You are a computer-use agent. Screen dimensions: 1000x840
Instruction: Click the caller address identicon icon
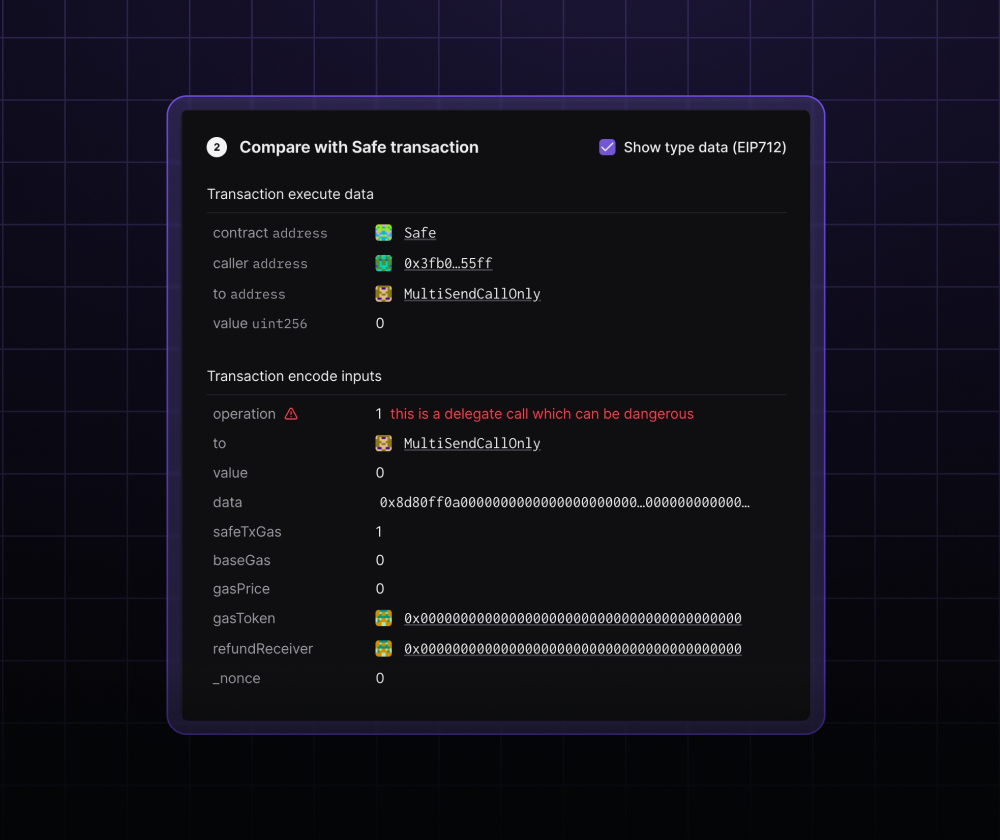(383, 264)
